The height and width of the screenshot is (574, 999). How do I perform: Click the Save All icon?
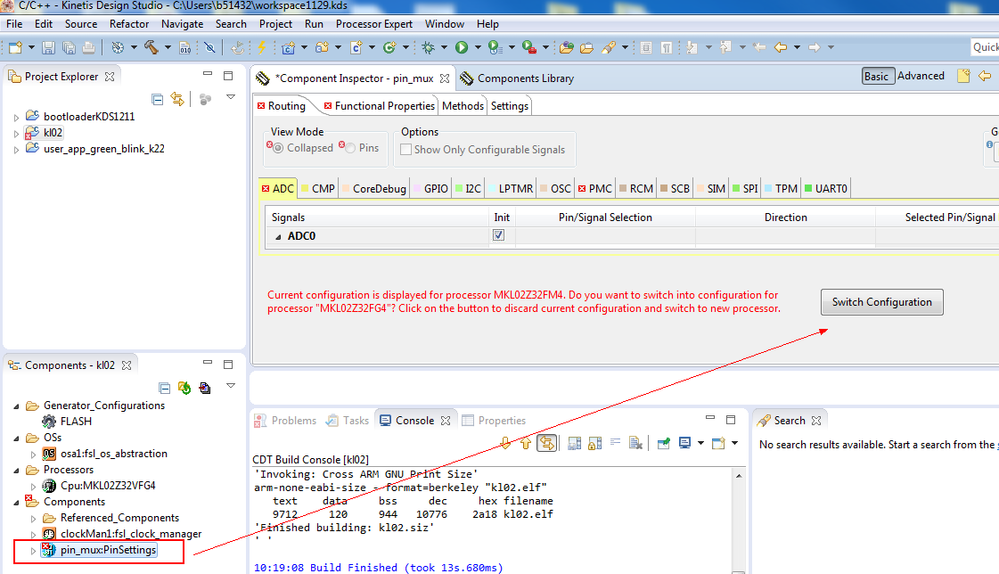[x=69, y=48]
